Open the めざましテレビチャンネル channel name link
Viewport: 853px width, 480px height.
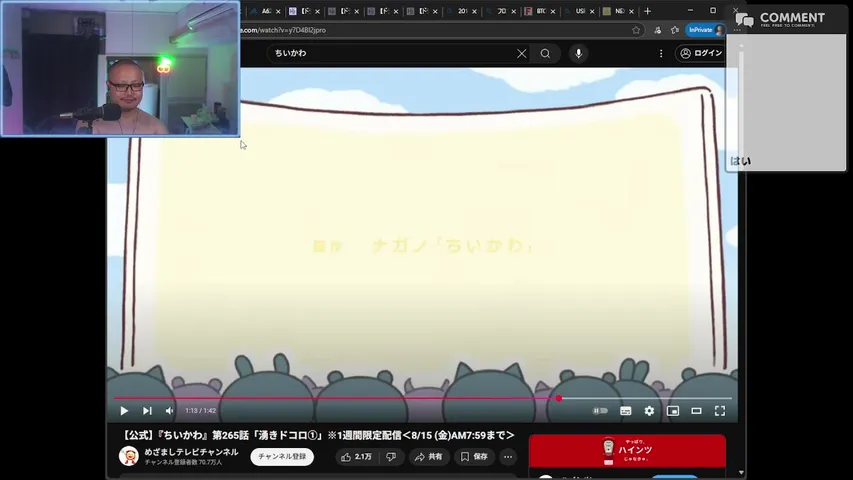(x=191, y=452)
